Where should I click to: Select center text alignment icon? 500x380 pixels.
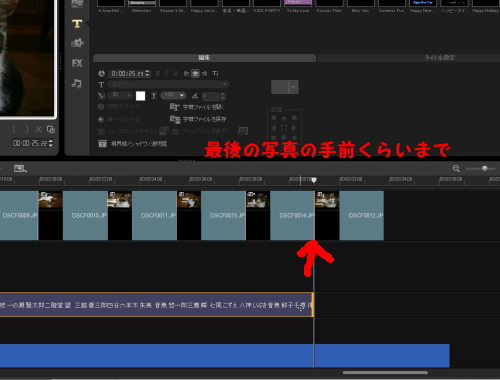[x=196, y=73]
